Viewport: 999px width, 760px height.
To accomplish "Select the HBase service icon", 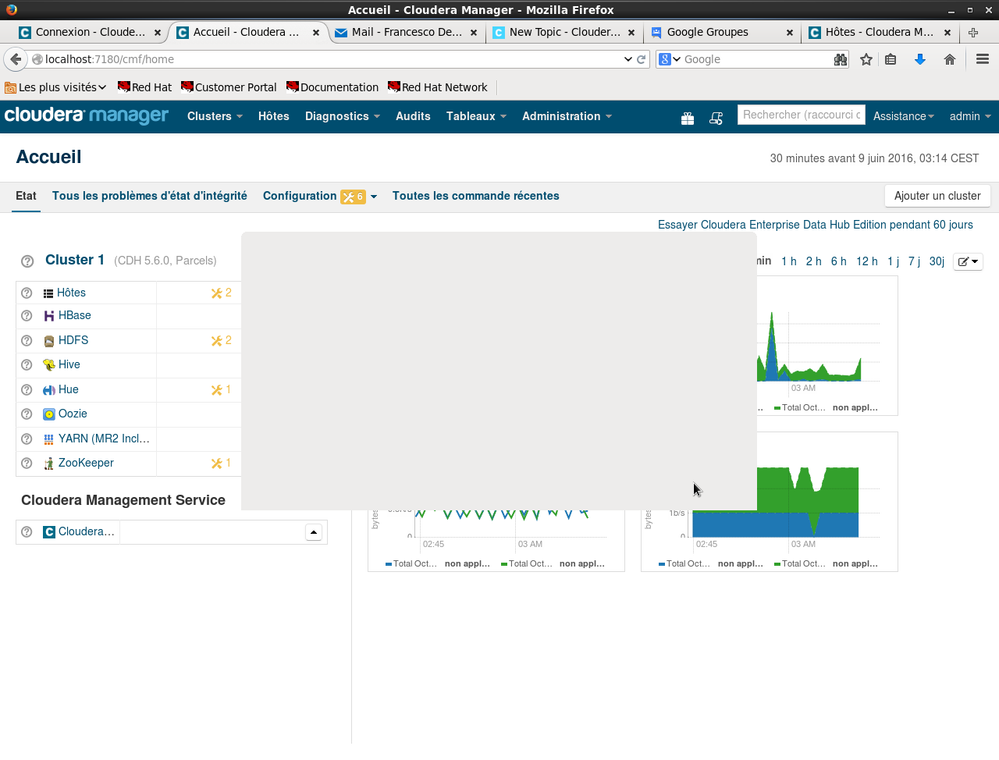I will (x=51, y=315).
